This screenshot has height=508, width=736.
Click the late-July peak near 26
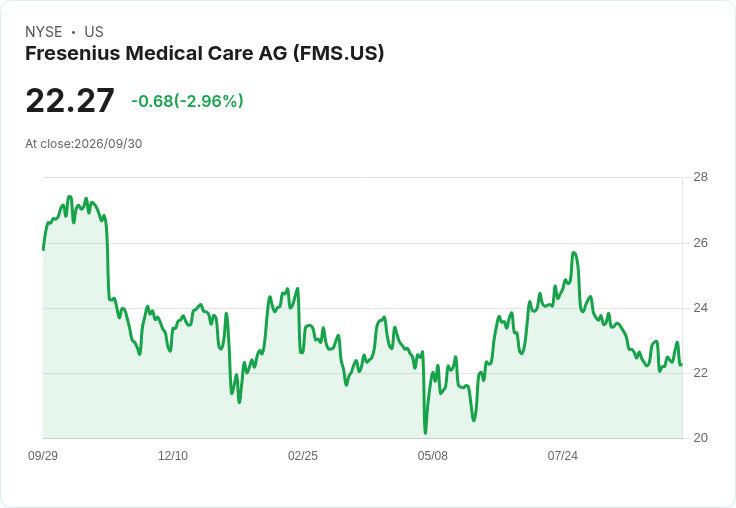[574, 253]
